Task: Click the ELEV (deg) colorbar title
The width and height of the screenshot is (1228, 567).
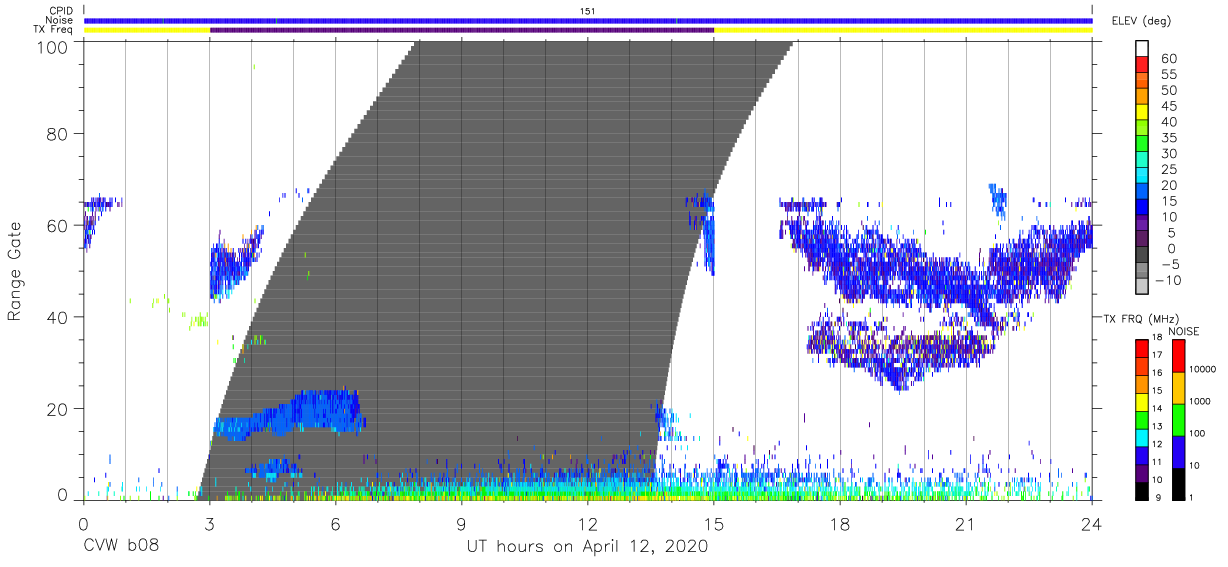Action: tap(1141, 21)
